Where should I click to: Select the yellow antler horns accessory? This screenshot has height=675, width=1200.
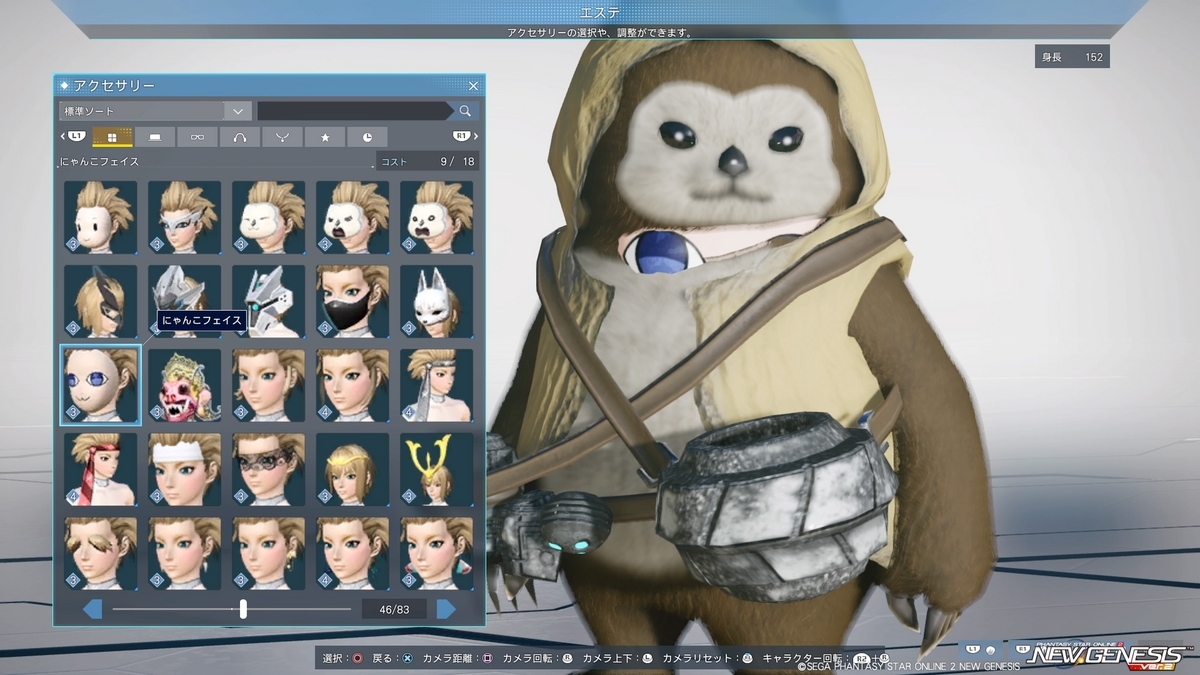point(437,469)
